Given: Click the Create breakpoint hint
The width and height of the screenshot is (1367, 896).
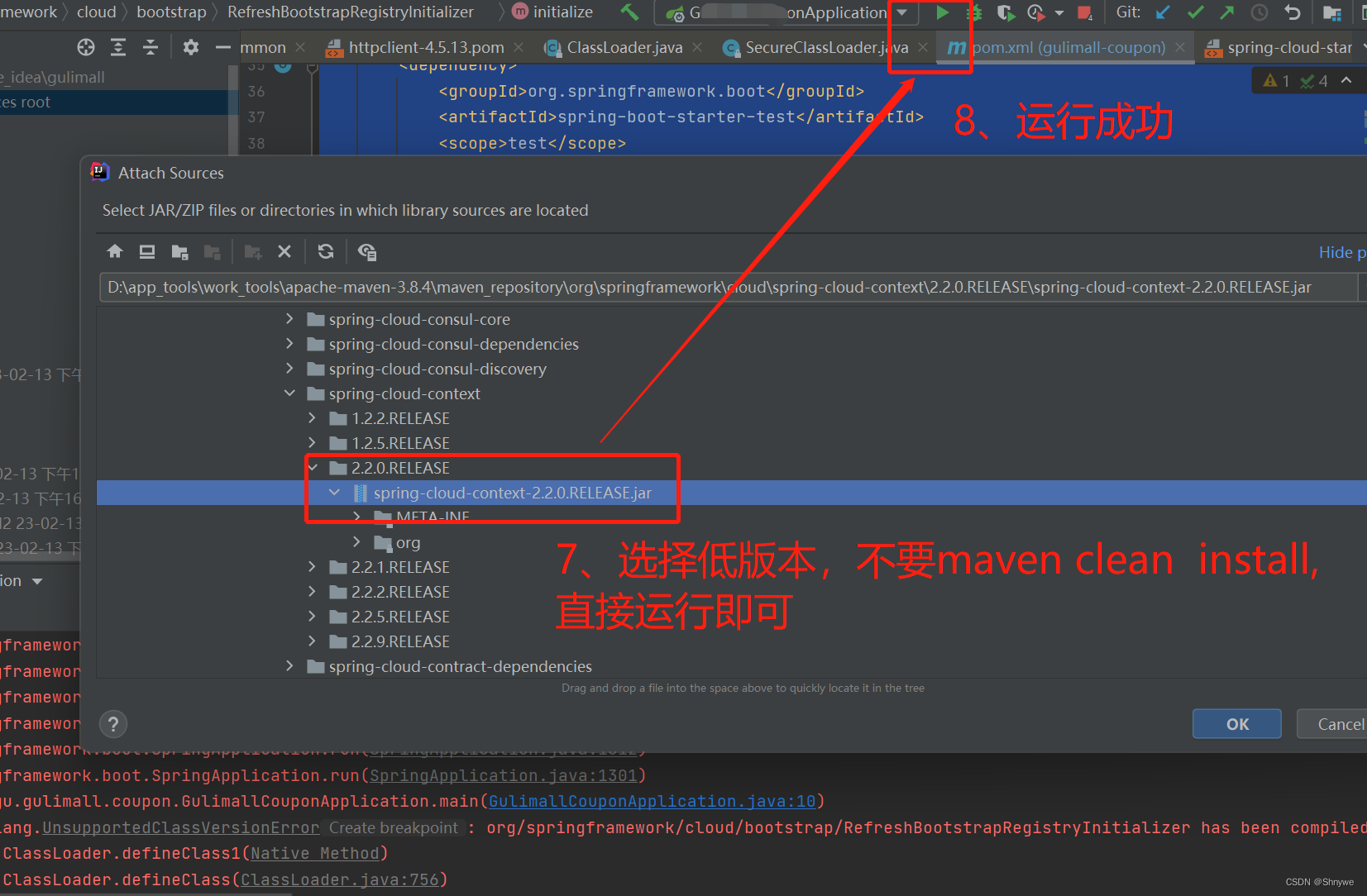Looking at the screenshot, I should 394,827.
